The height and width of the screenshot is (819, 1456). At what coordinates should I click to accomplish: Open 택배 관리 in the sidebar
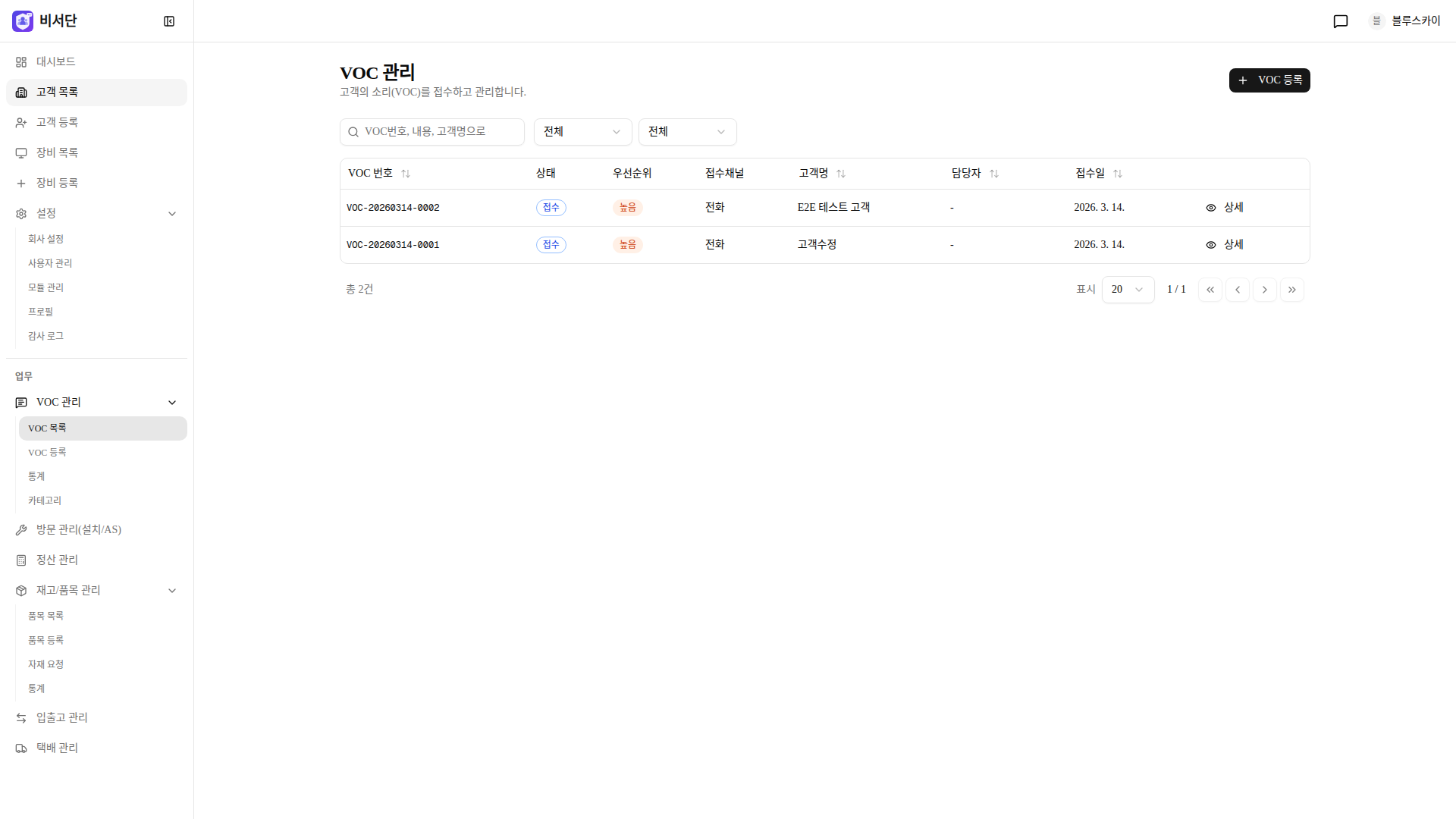[x=96, y=748]
